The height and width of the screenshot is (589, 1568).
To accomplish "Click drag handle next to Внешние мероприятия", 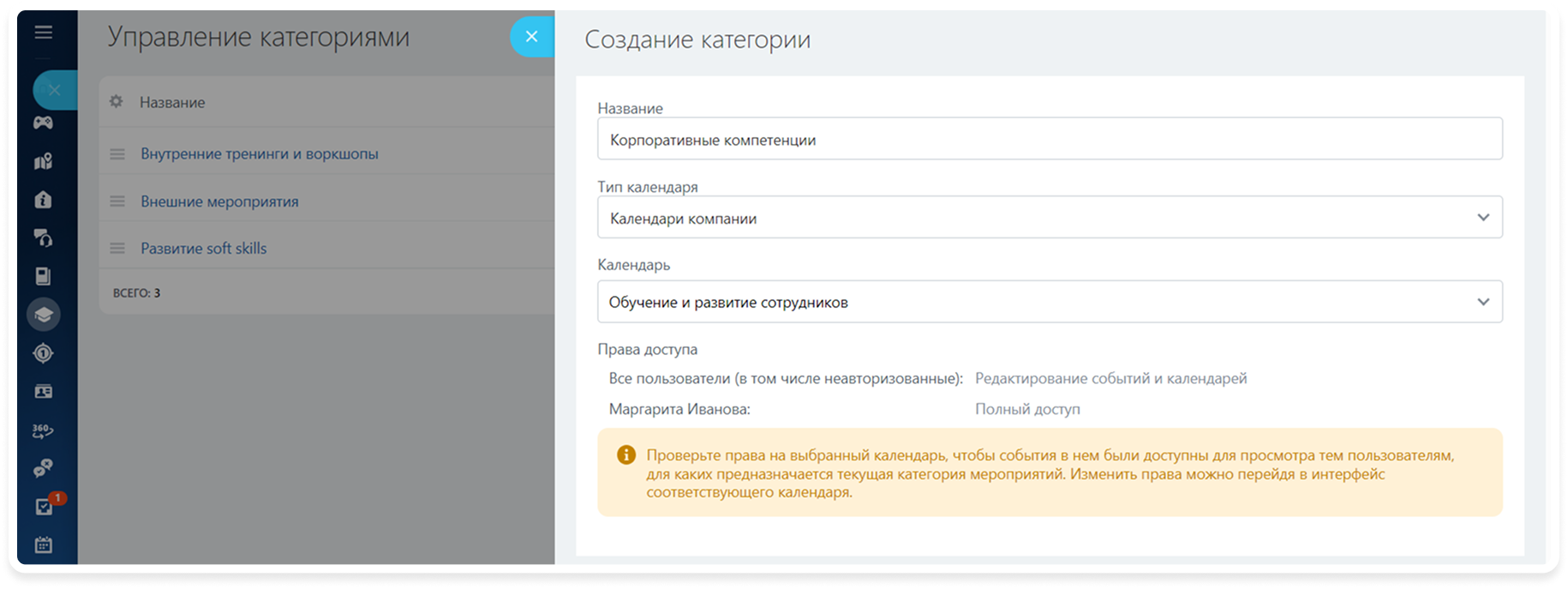I will coord(117,201).
